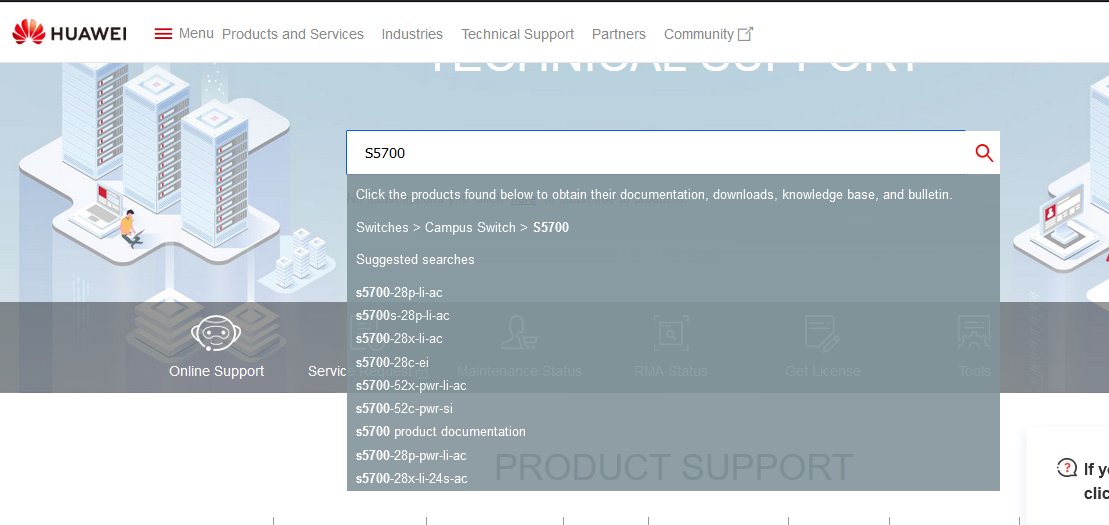Click the red search magnifier icon

pos(984,153)
